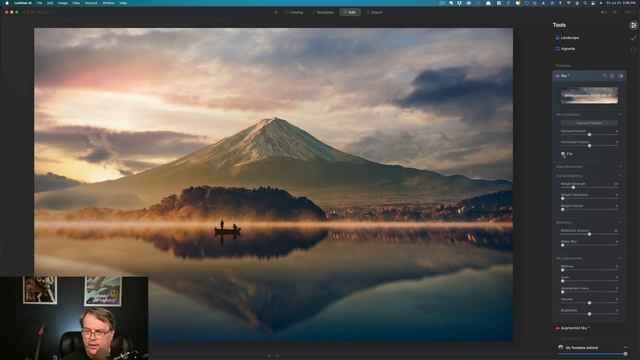The height and width of the screenshot is (360, 640).
Task: Select the Tools panel icon
Action: point(633,25)
